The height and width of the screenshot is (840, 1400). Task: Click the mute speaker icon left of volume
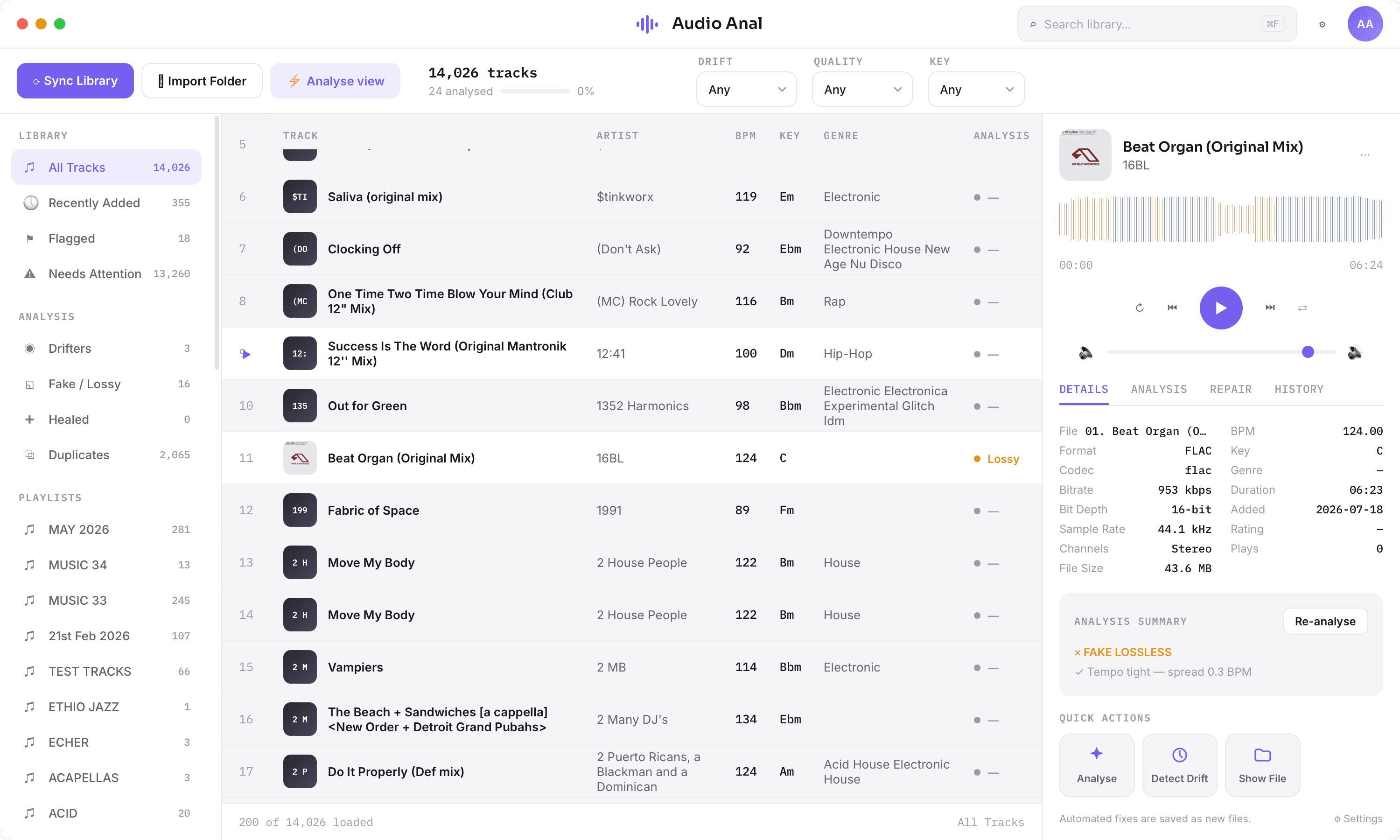click(1085, 353)
